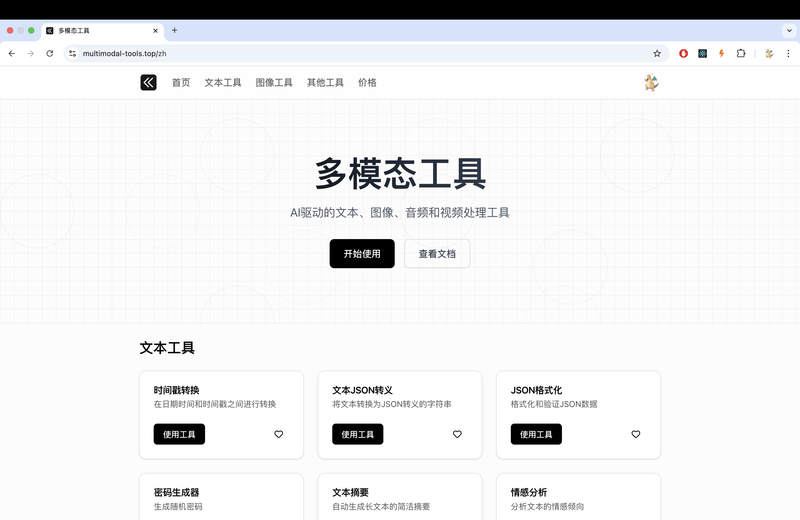
Task: Go to the 价格 pricing page
Action: [x=367, y=83]
